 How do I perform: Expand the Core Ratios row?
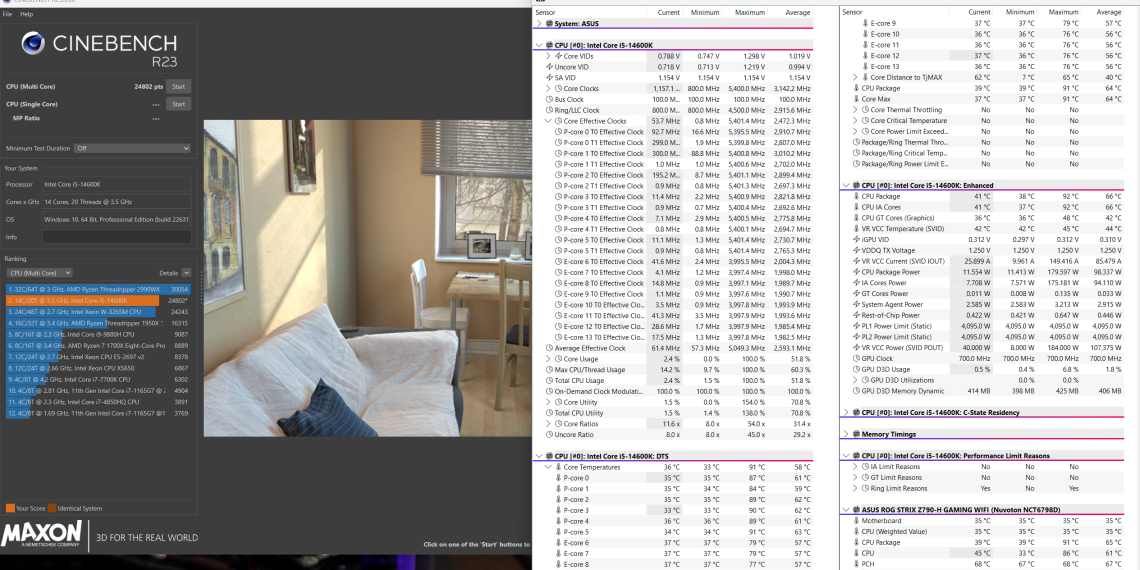(x=549, y=424)
